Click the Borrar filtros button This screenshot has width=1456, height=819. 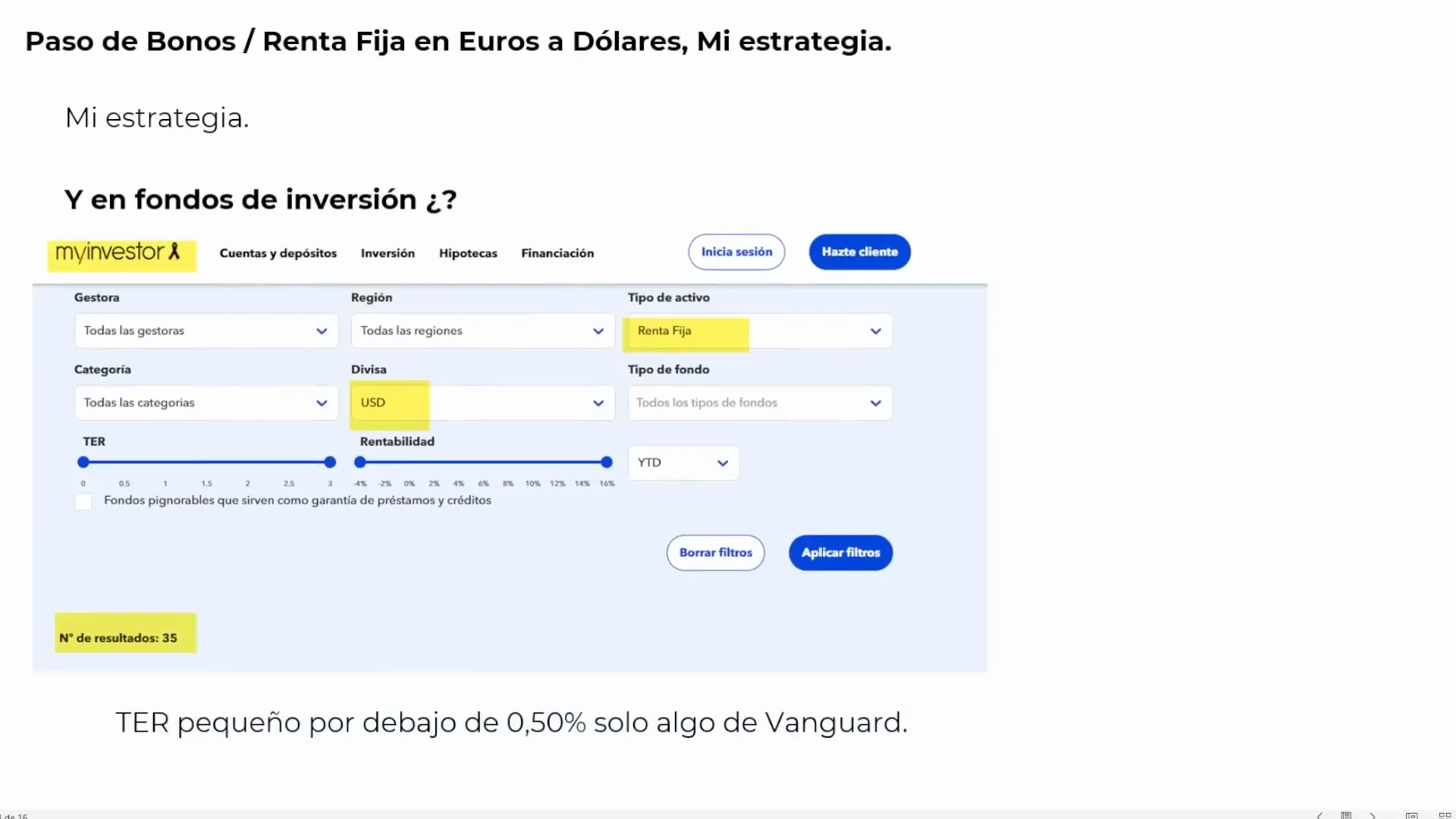pos(715,553)
